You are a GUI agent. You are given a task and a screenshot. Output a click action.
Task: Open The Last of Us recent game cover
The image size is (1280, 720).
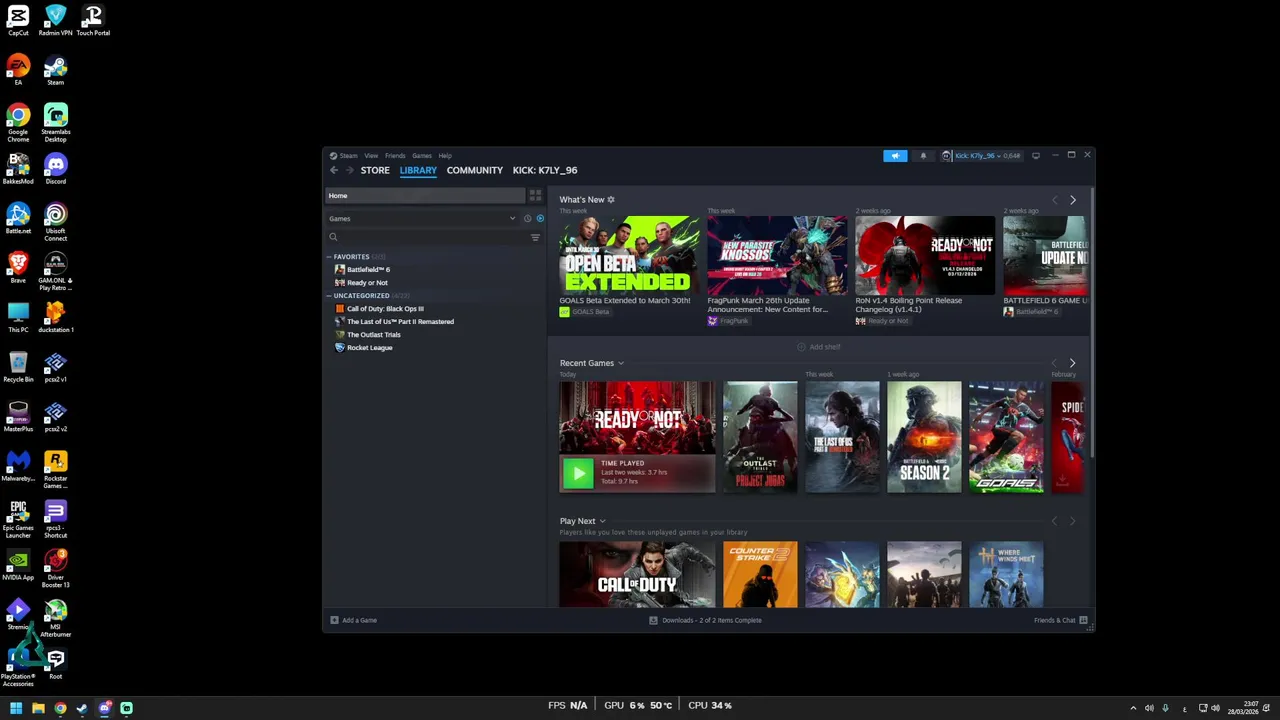[843, 437]
